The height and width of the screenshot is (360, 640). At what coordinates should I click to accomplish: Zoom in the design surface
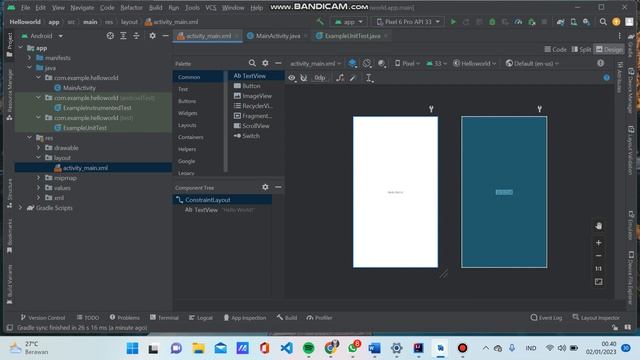[x=598, y=243]
